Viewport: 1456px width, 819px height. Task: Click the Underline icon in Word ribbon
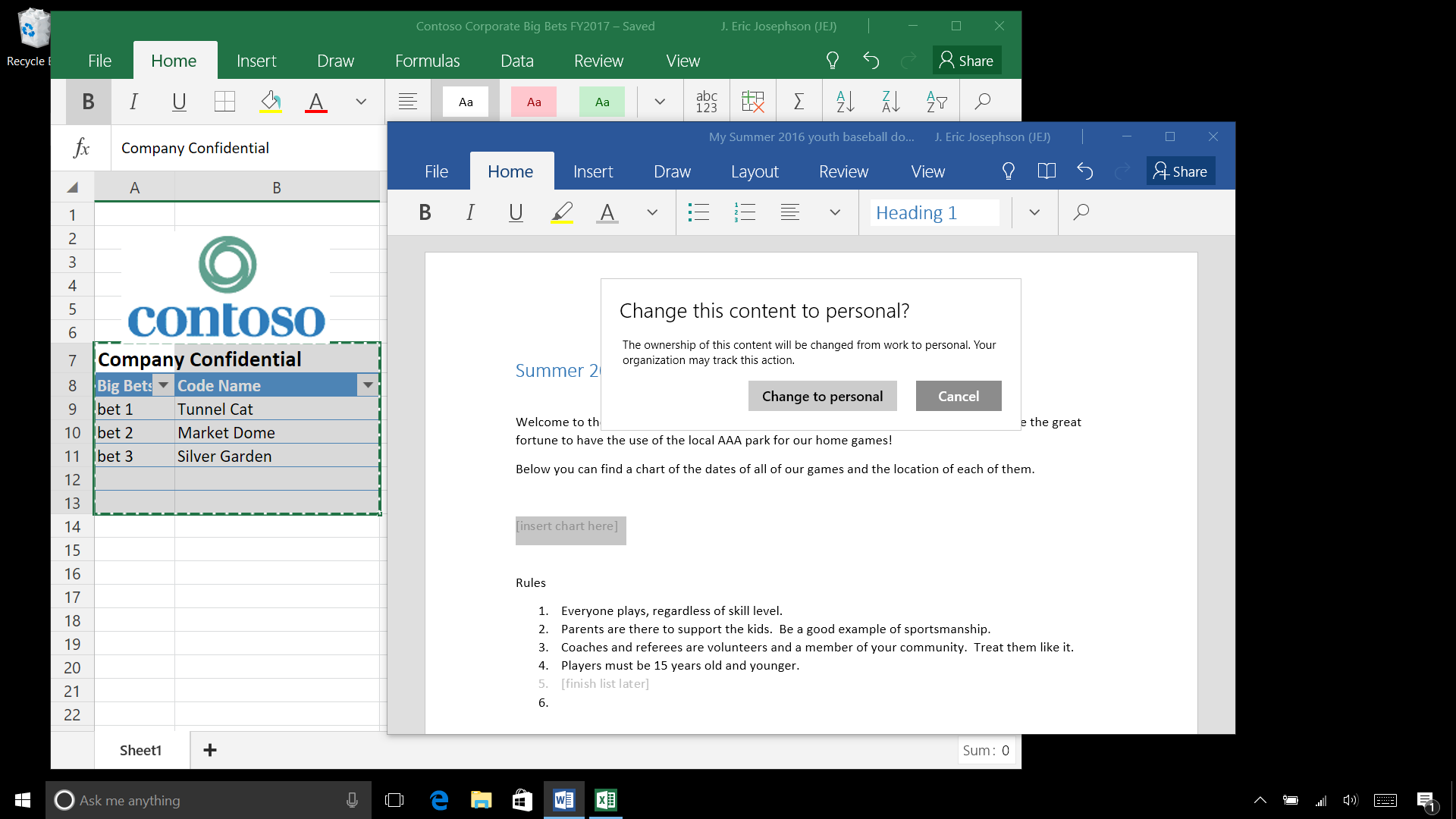(x=516, y=212)
